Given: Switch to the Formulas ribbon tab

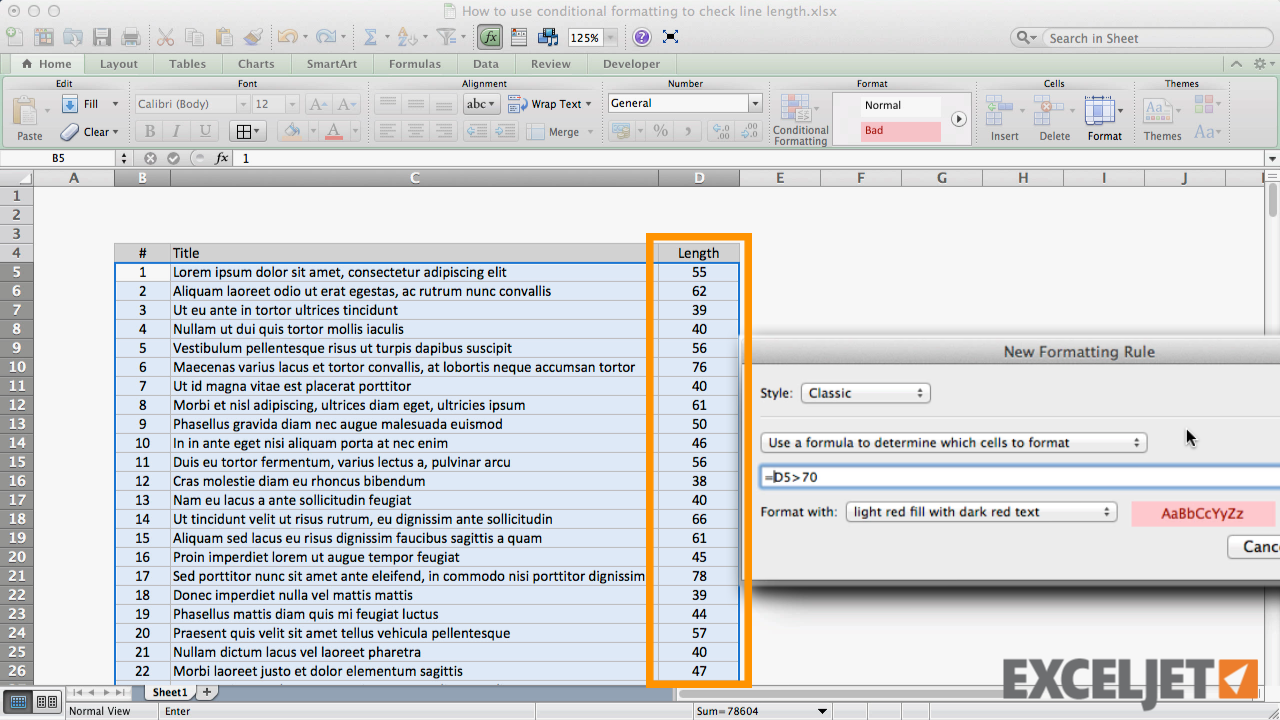Looking at the screenshot, I should click(415, 63).
